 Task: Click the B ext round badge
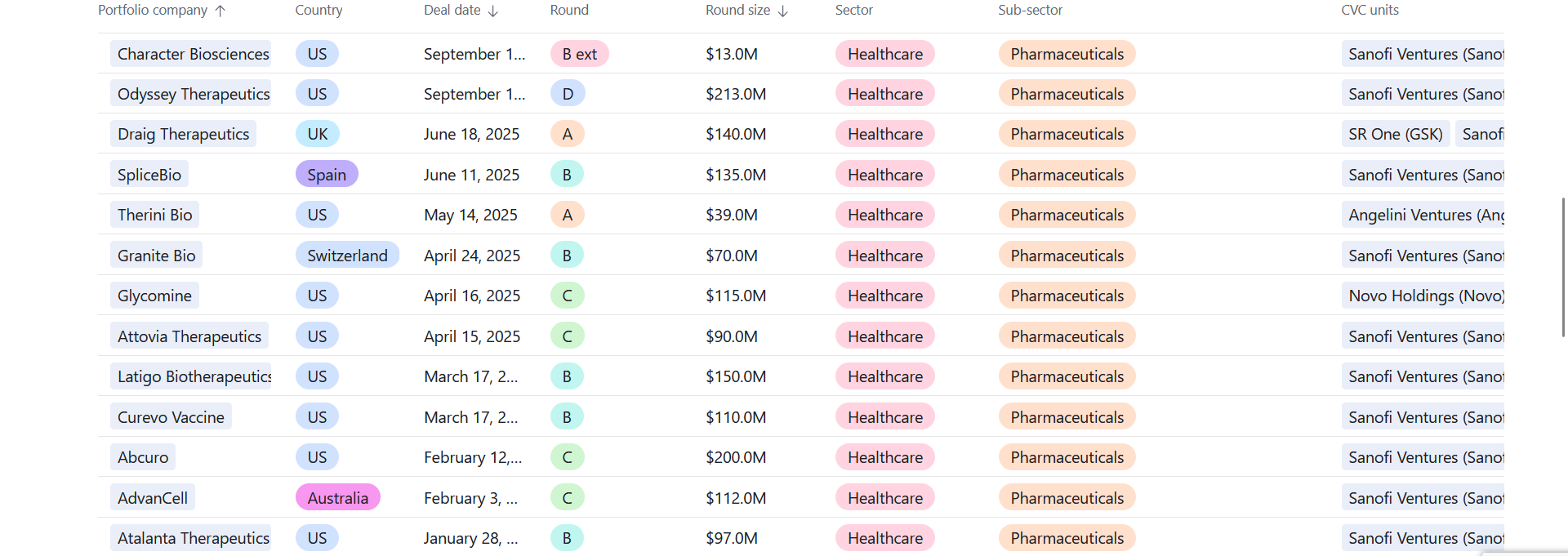(579, 54)
